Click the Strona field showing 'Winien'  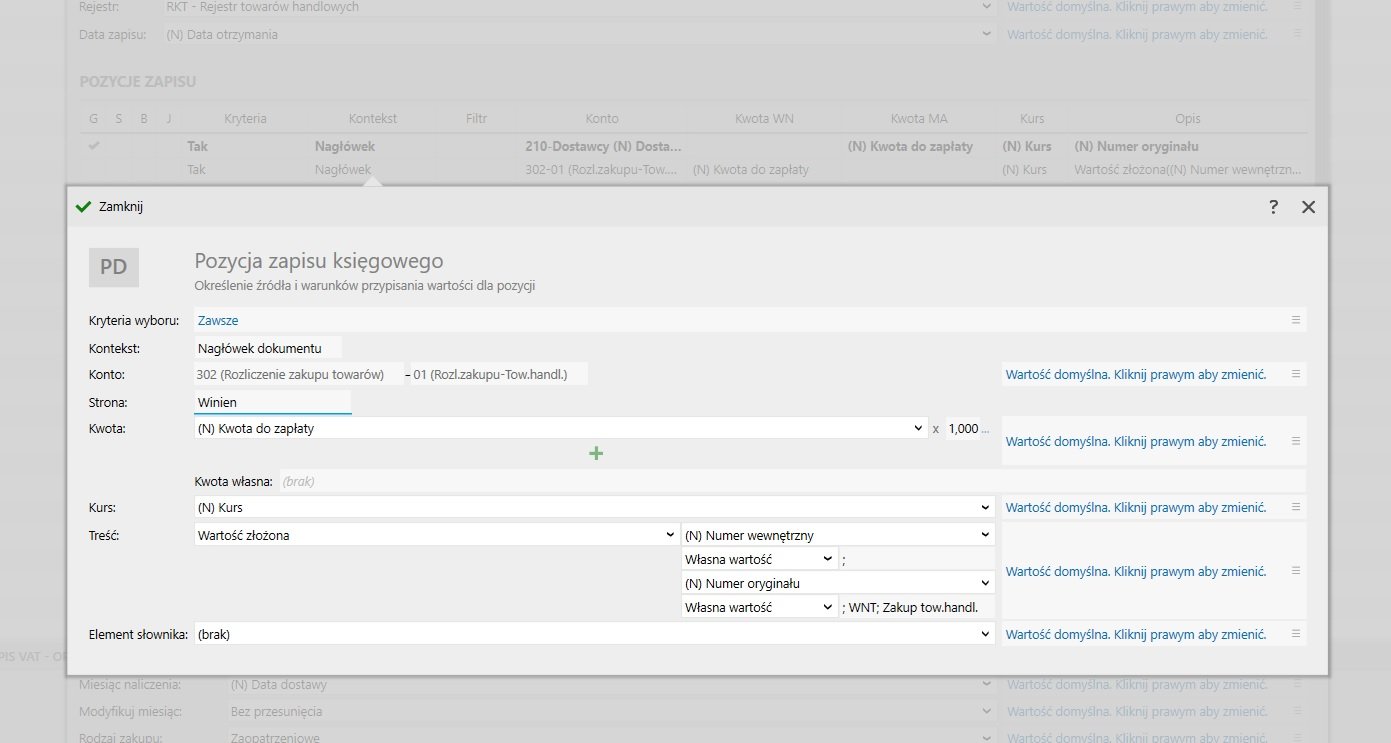tap(272, 402)
